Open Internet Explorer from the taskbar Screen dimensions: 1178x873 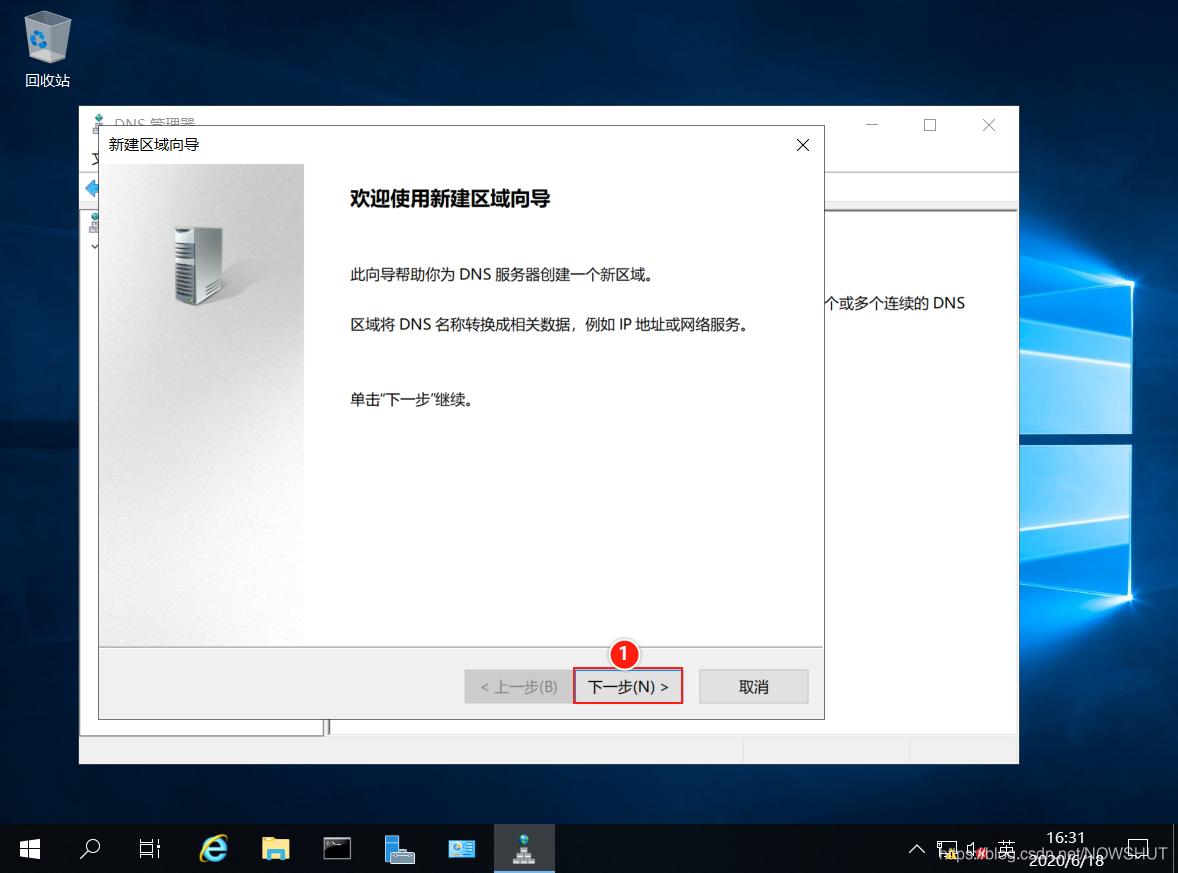214,848
